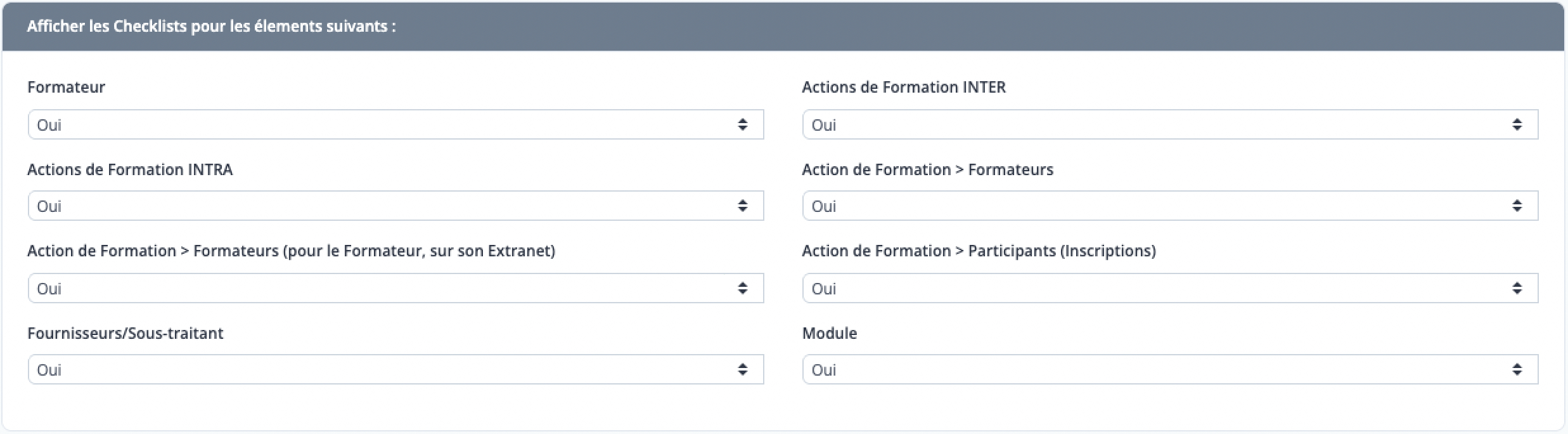Image resolution: width=1568 pixels, height=434 pixels.
Task: Click the Fournisseurs/Sous-traitant label
Action: tap(125, 333)
